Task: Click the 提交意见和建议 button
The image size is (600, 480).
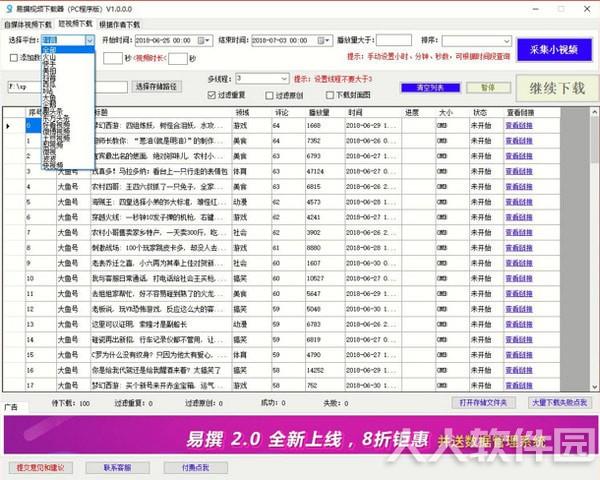Action: (41, 468)
